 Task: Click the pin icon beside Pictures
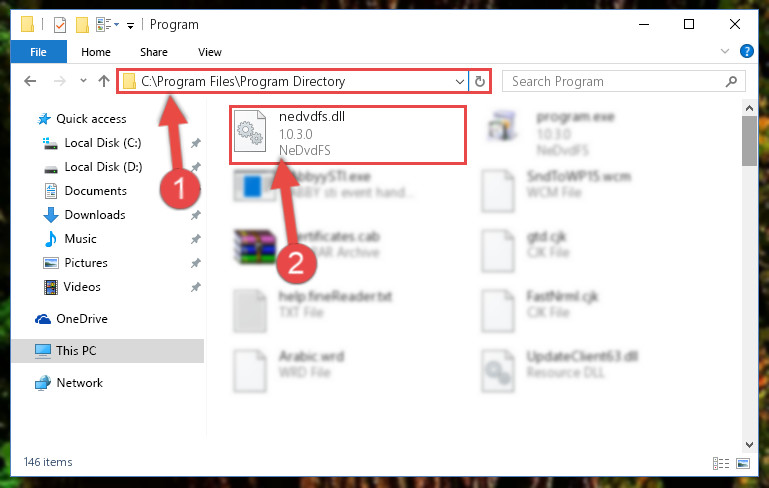pos(196,263)
